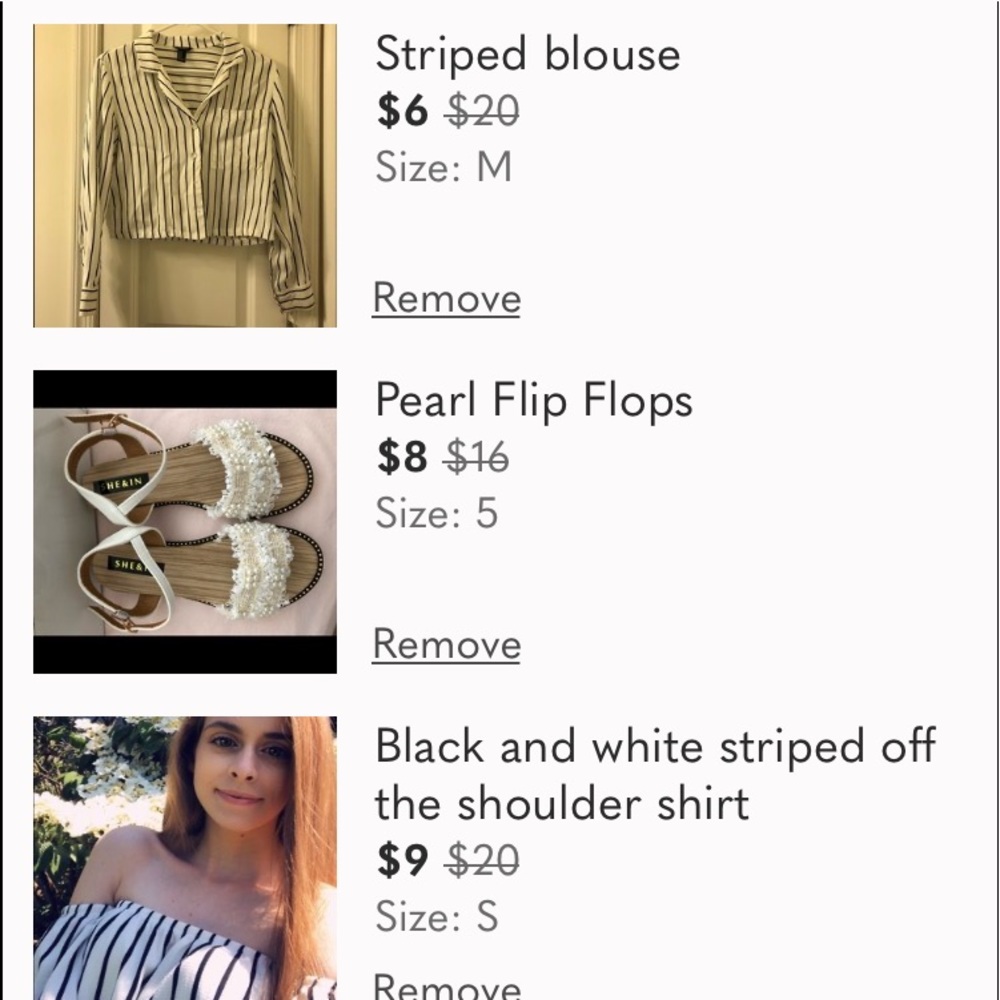Viewport: 1000px width, 1000px height.
Task: Remove the black and white striped shirt
Action: [446, 986]
